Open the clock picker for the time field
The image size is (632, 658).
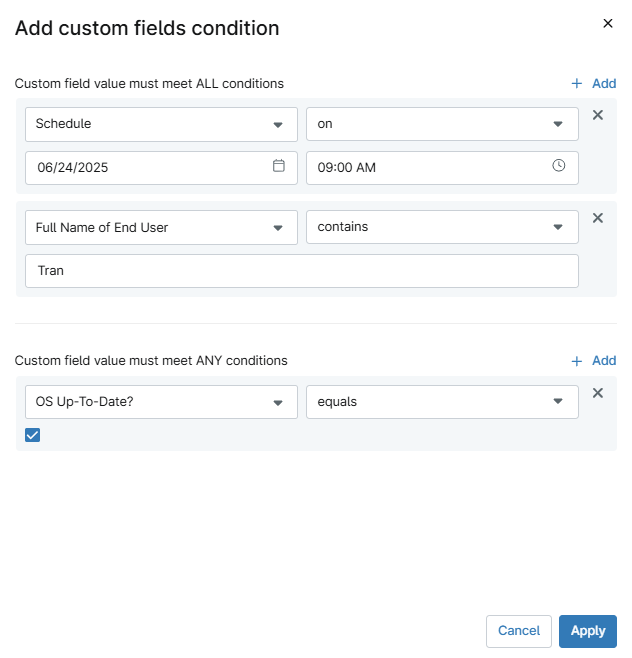pyautogui.click(x=559, y=166)
